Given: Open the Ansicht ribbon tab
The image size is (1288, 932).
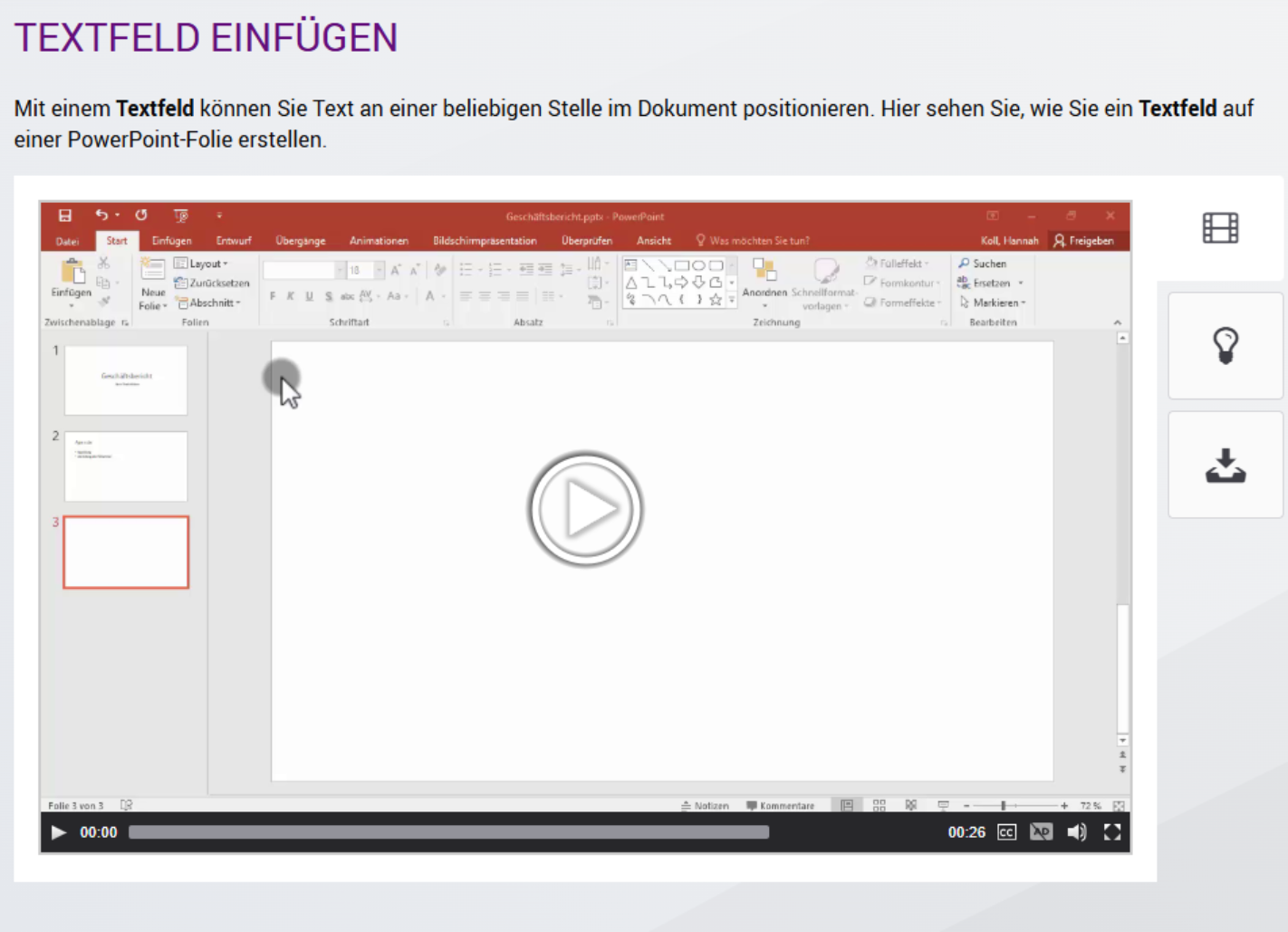Looking at the screenshot, I should (653, 241).
